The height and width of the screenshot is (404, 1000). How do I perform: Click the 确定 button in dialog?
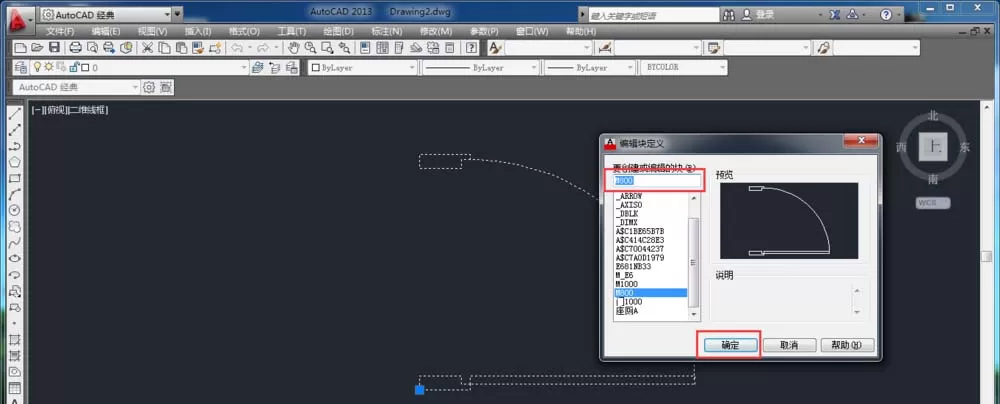730,345
